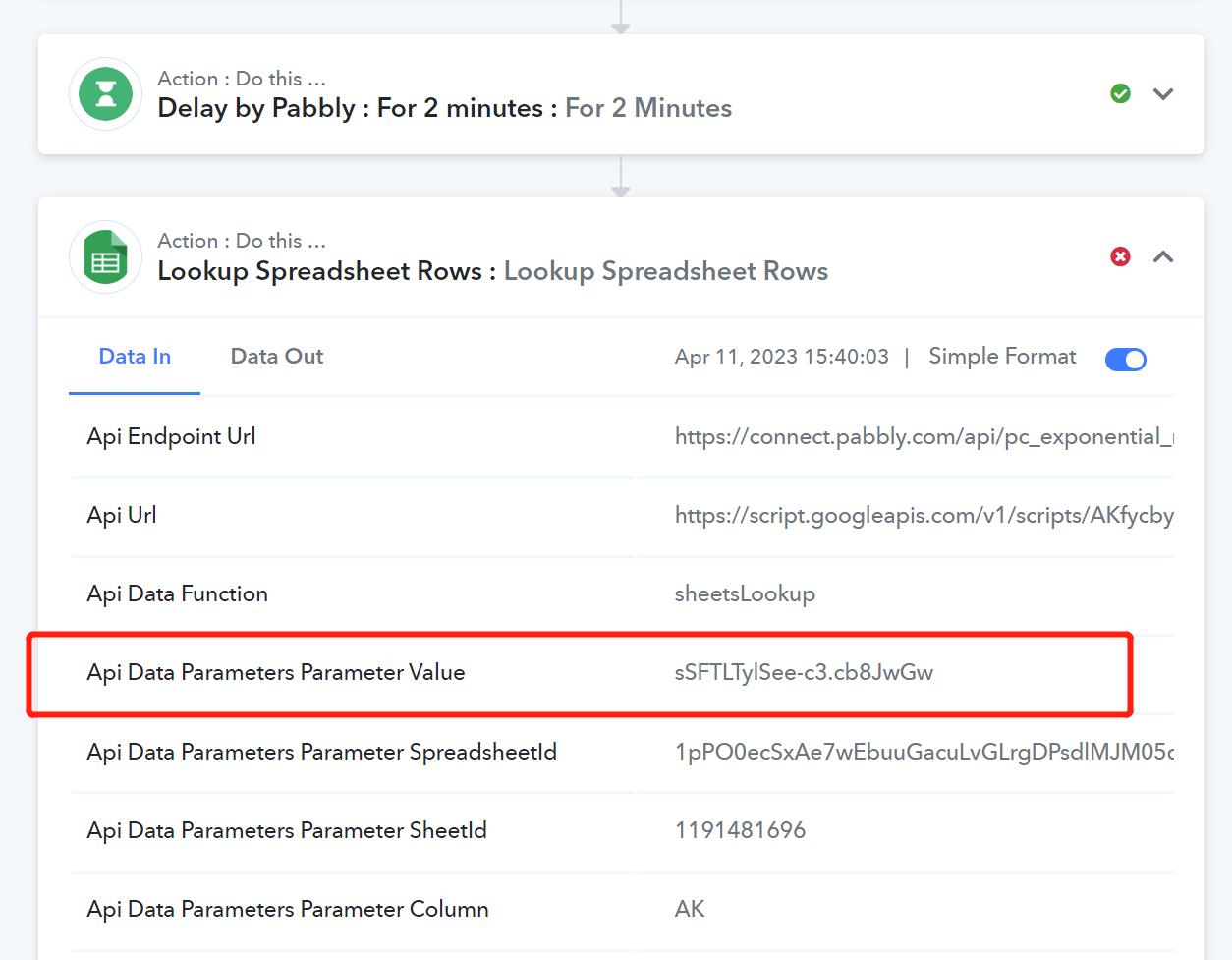Click the Delay by Pabbly hourglass icon
The width and height of the screenshot is (1232, 960).
(x=105, y=94)
